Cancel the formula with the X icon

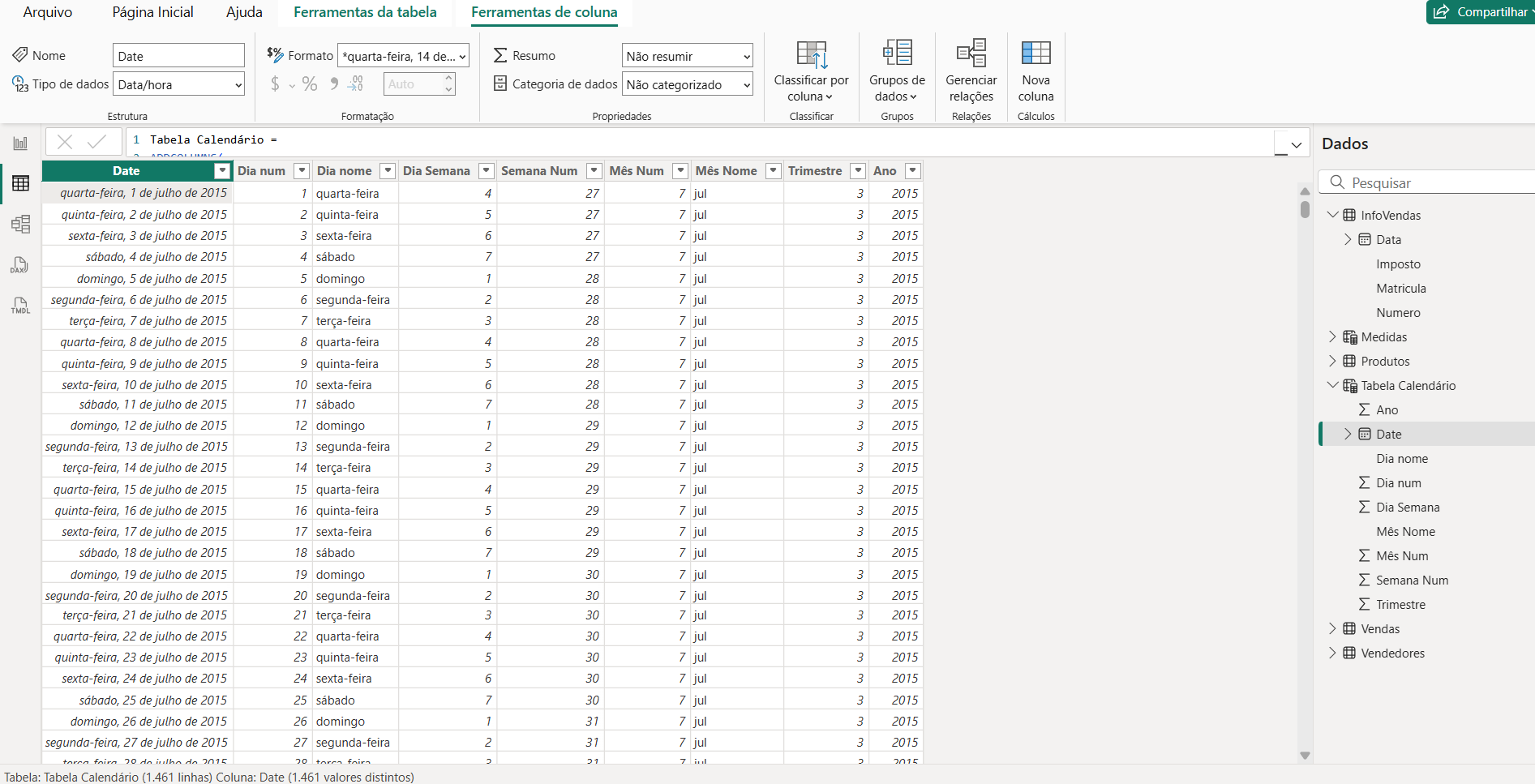point(65,142)
